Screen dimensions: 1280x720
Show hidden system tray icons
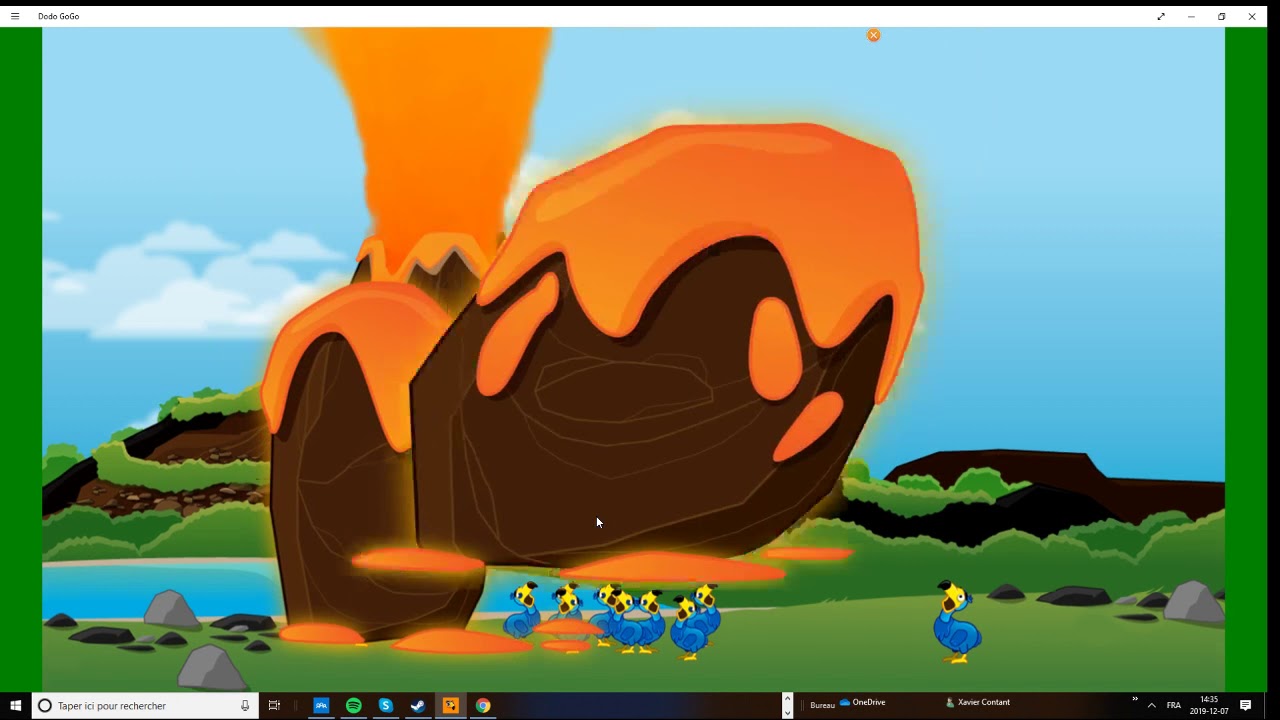1151,705
